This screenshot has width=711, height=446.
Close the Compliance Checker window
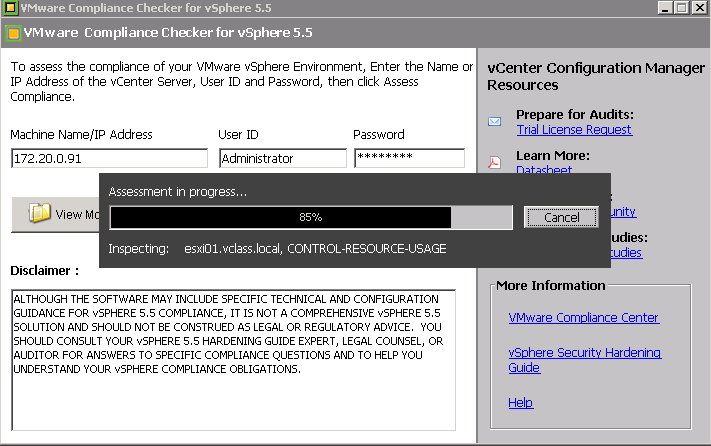[700, 8]
